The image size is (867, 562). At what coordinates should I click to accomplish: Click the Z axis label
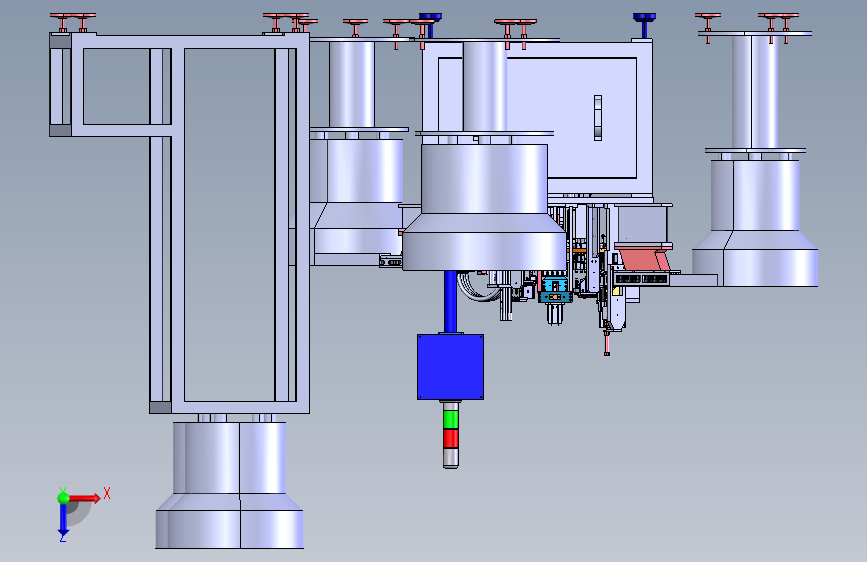pyautogui.click(x=63, y=538)
